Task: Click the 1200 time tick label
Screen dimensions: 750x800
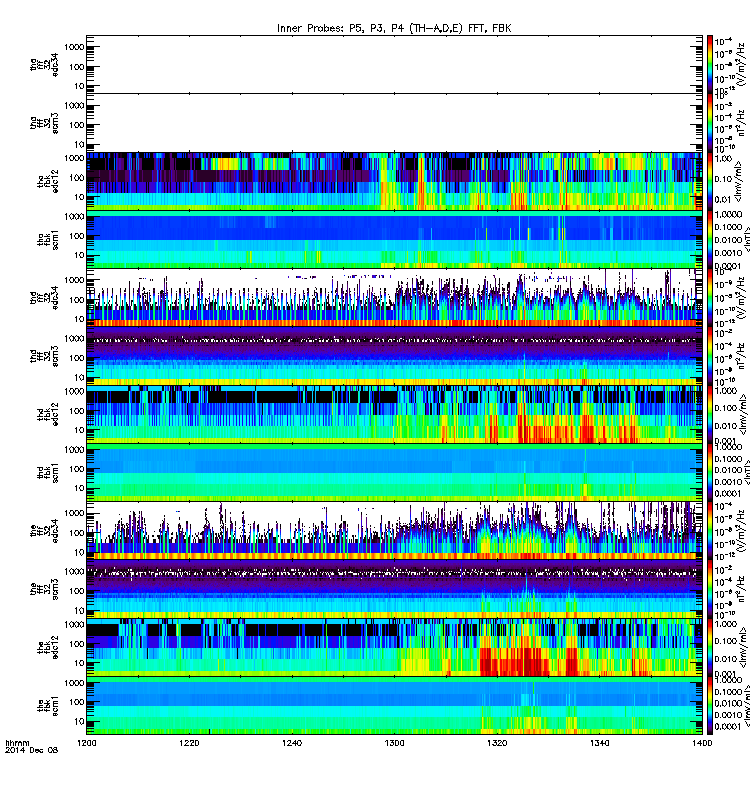Action: click(x=86, y=743)
